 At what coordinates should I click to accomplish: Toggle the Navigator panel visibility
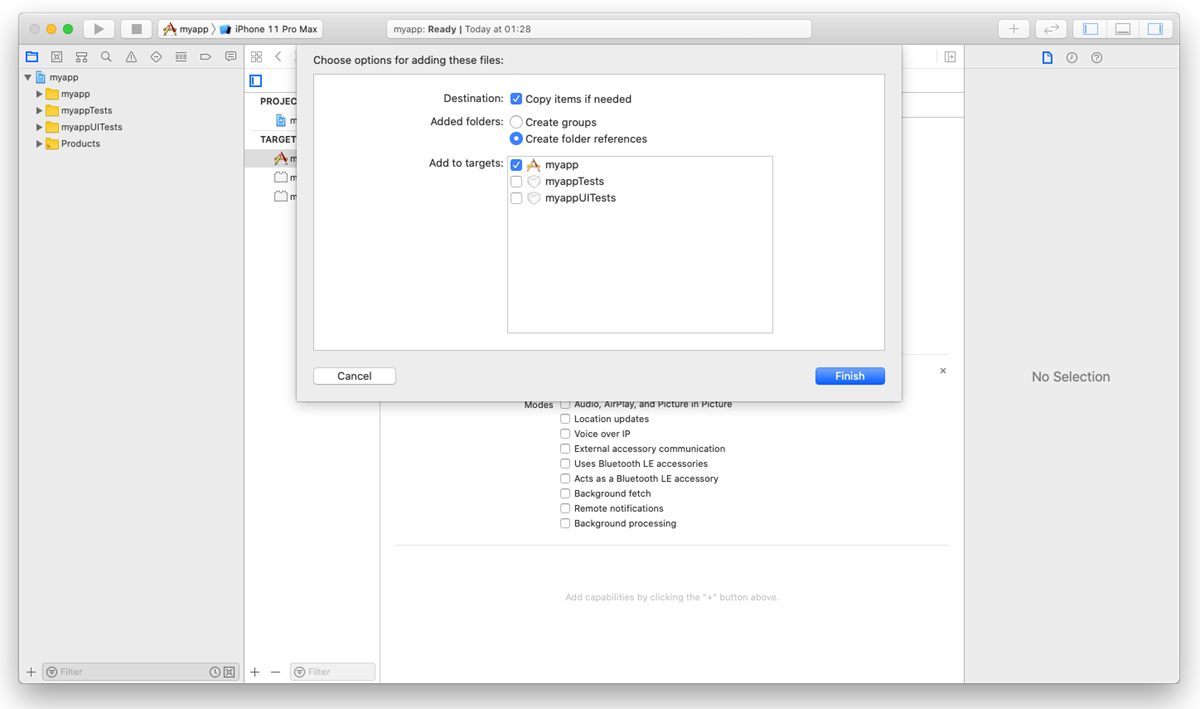[1091, 29]
